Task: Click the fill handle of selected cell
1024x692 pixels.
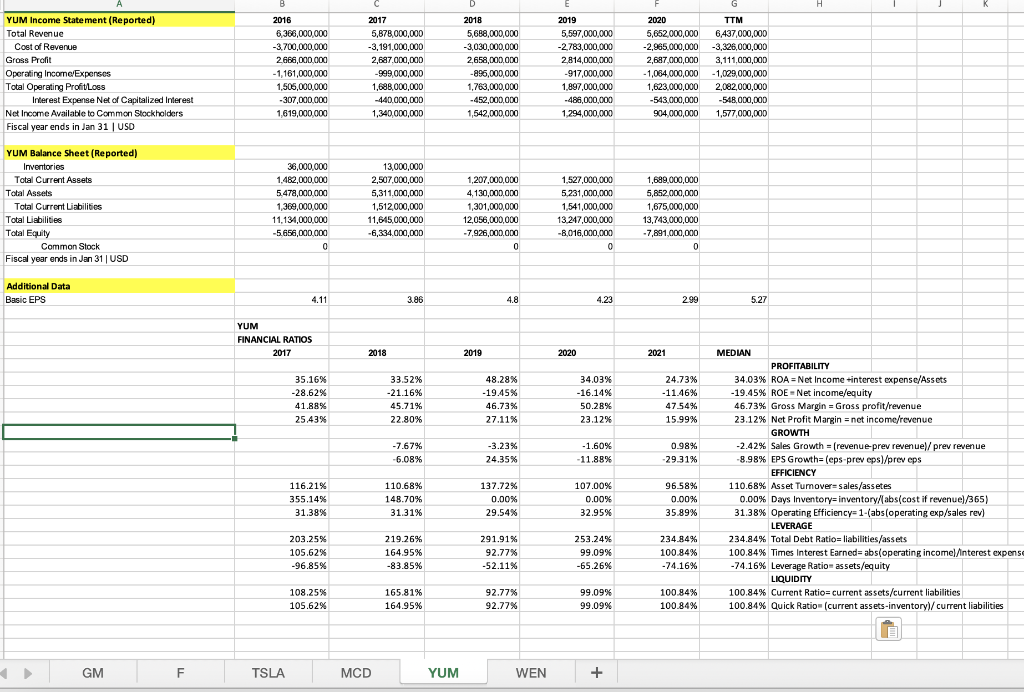Action: 234,439
